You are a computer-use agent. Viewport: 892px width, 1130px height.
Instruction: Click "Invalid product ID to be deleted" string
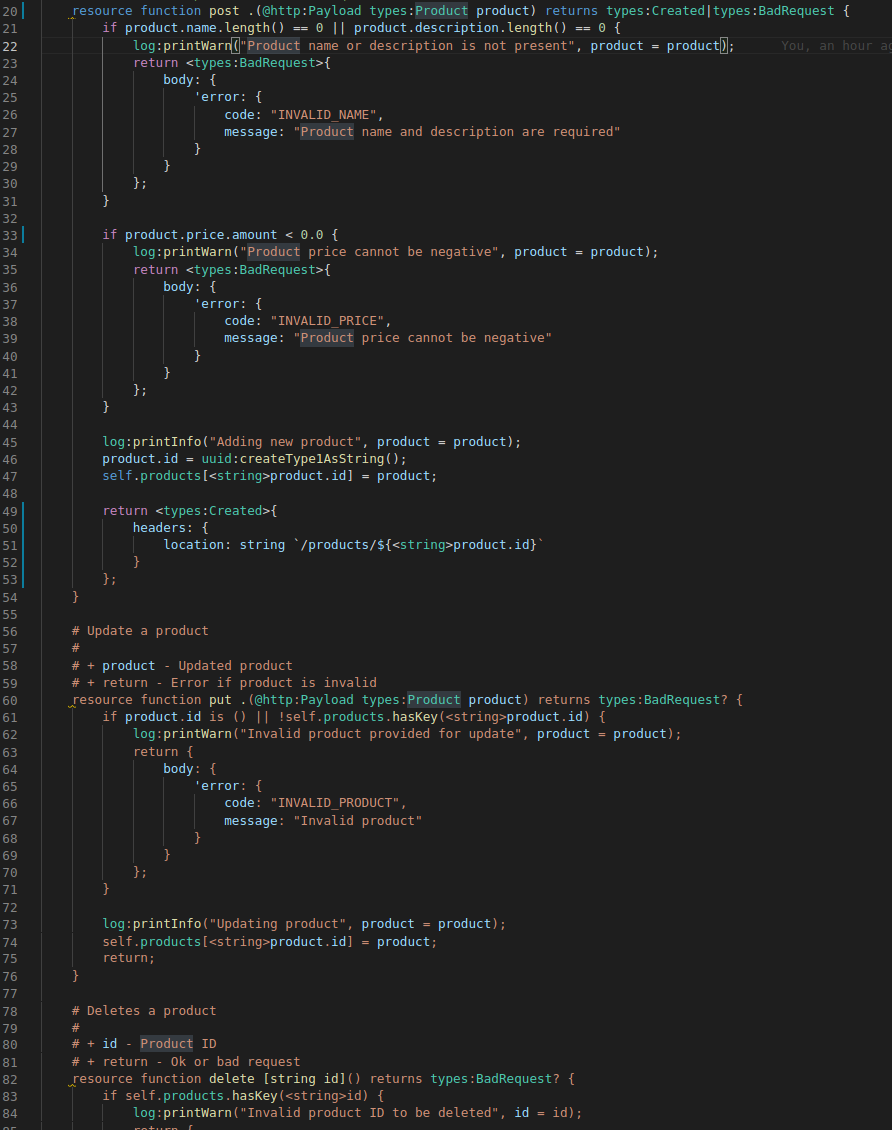(370, 1113)
